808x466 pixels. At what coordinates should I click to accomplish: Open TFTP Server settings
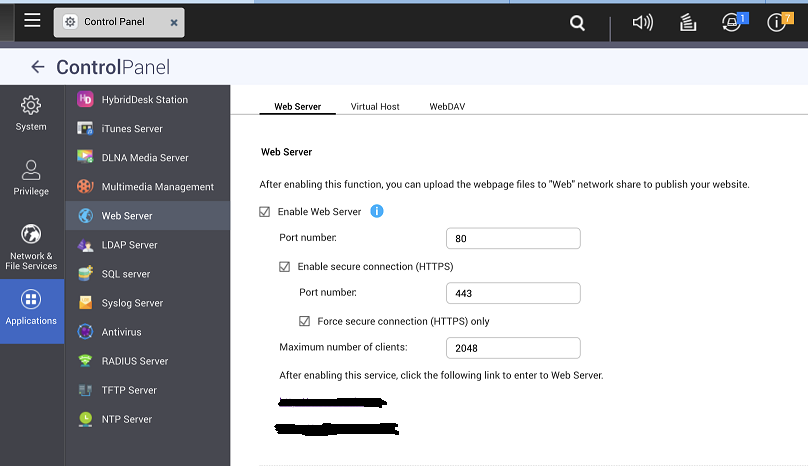[x=148, y=390]
